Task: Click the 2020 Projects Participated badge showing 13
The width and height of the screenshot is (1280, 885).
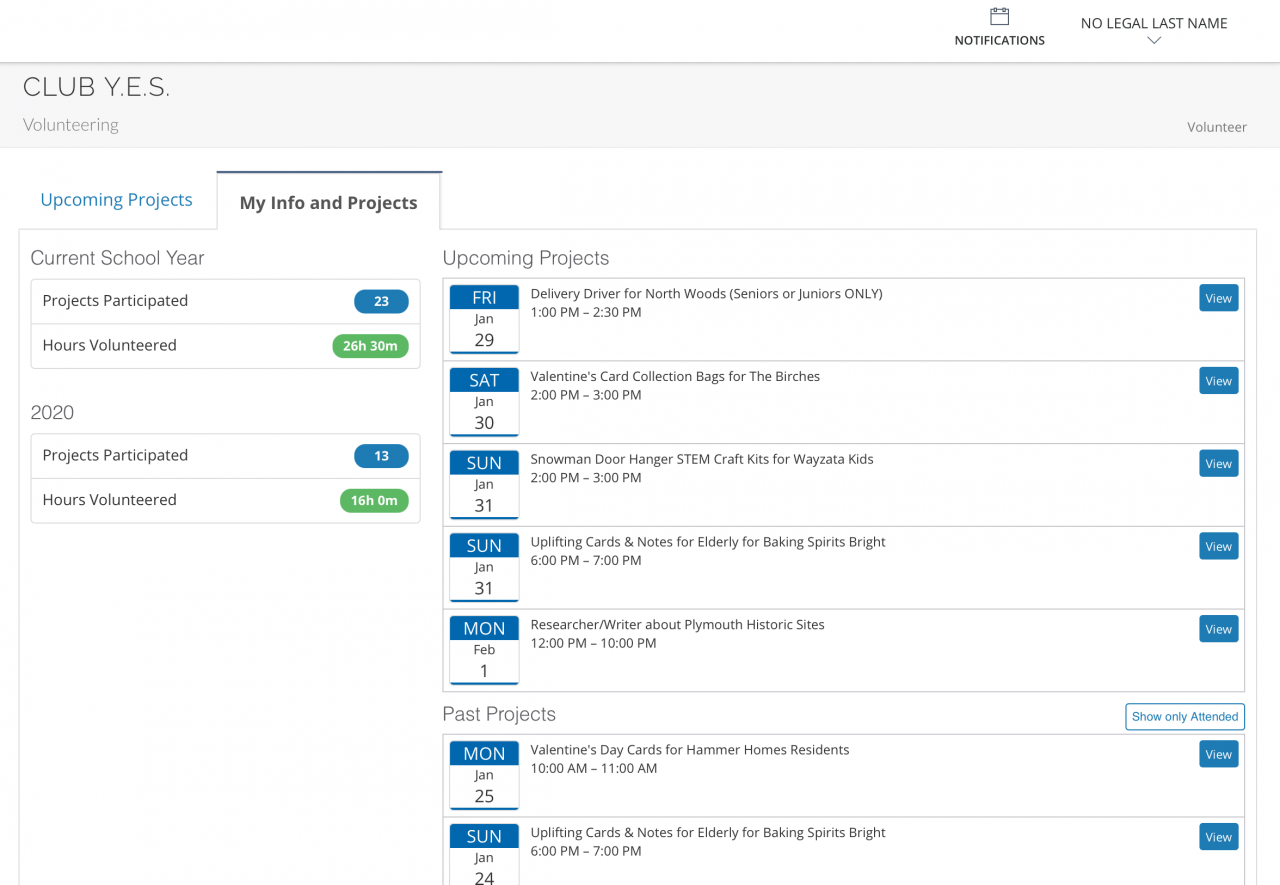Action: (381, 456)
